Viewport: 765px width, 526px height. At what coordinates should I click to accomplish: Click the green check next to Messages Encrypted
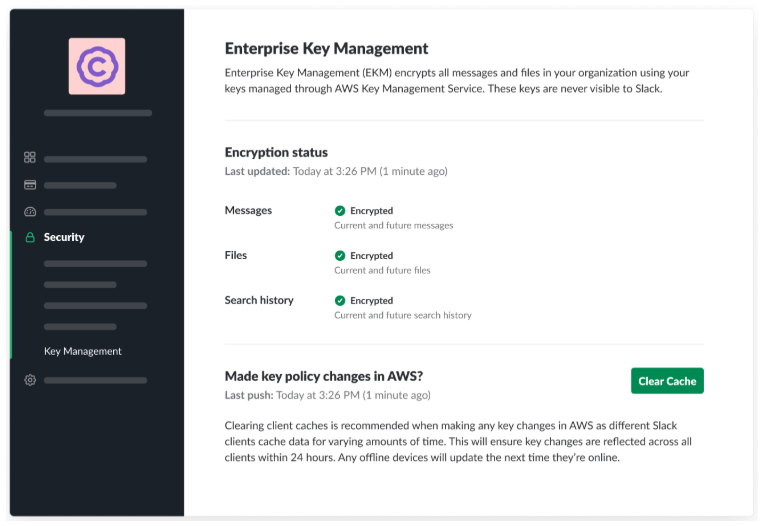[x=340, y=211]
